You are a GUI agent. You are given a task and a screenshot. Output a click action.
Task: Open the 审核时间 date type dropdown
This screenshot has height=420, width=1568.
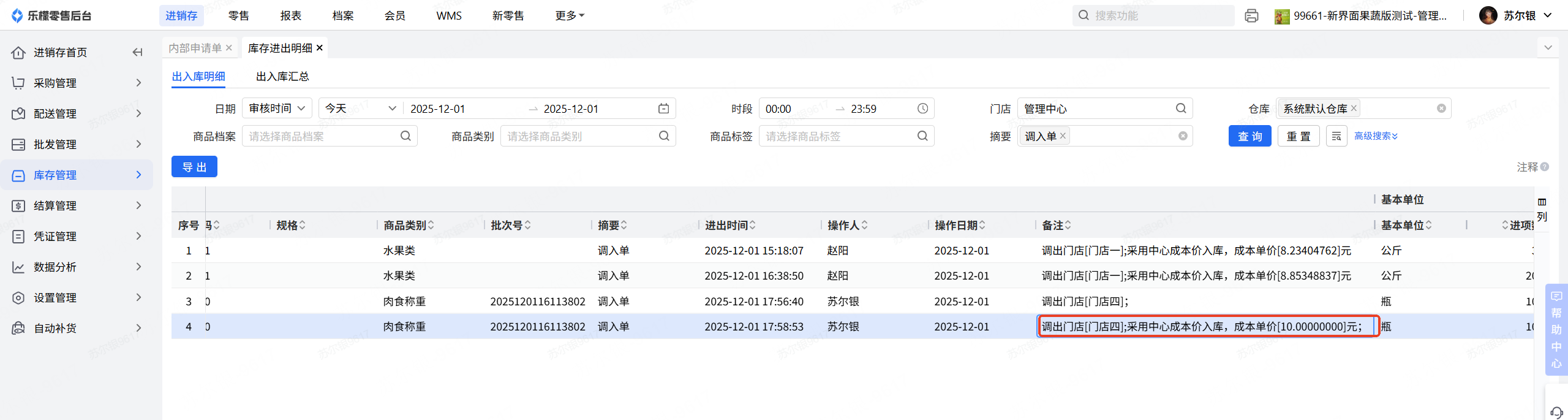277,109
